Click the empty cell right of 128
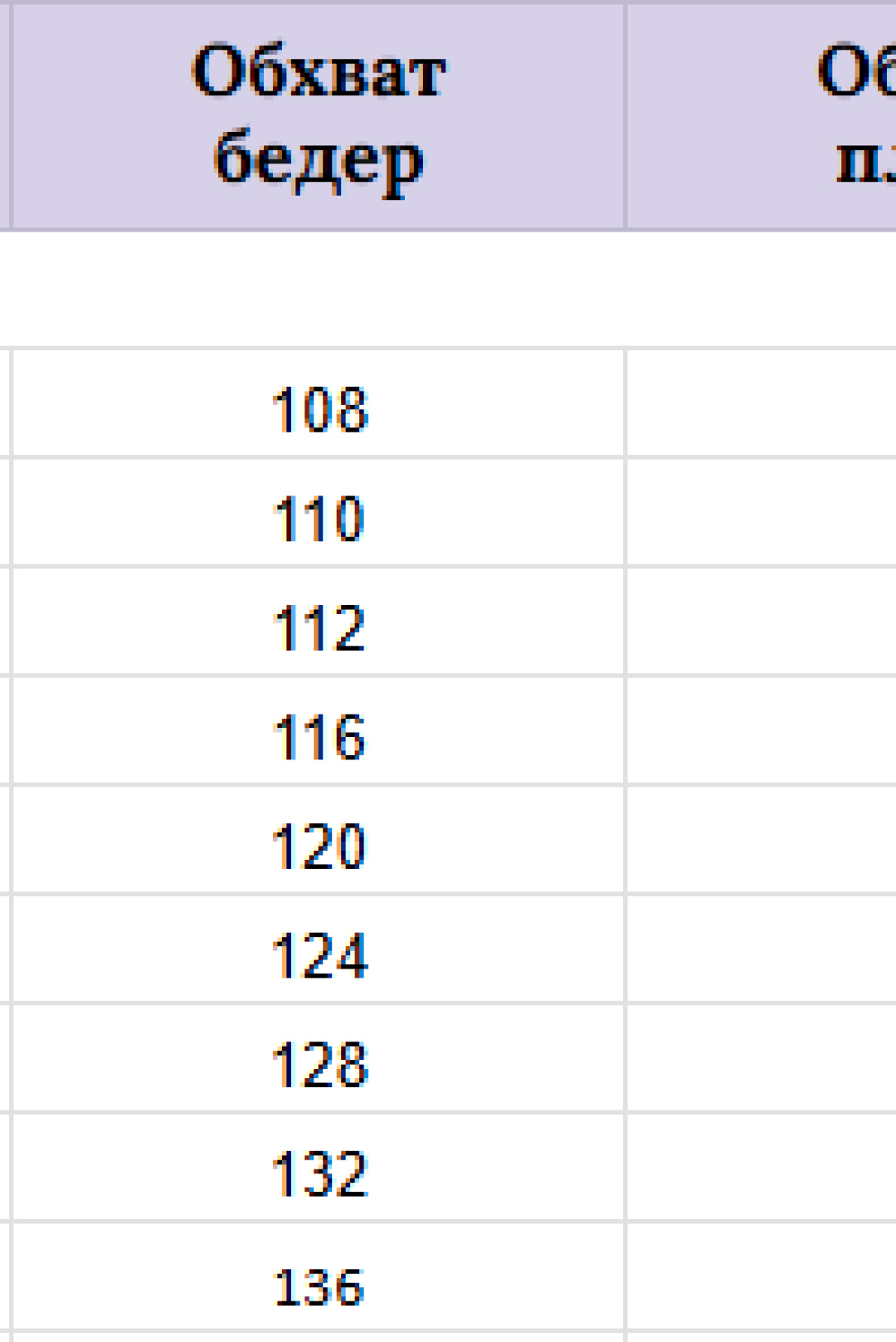 762,1058
